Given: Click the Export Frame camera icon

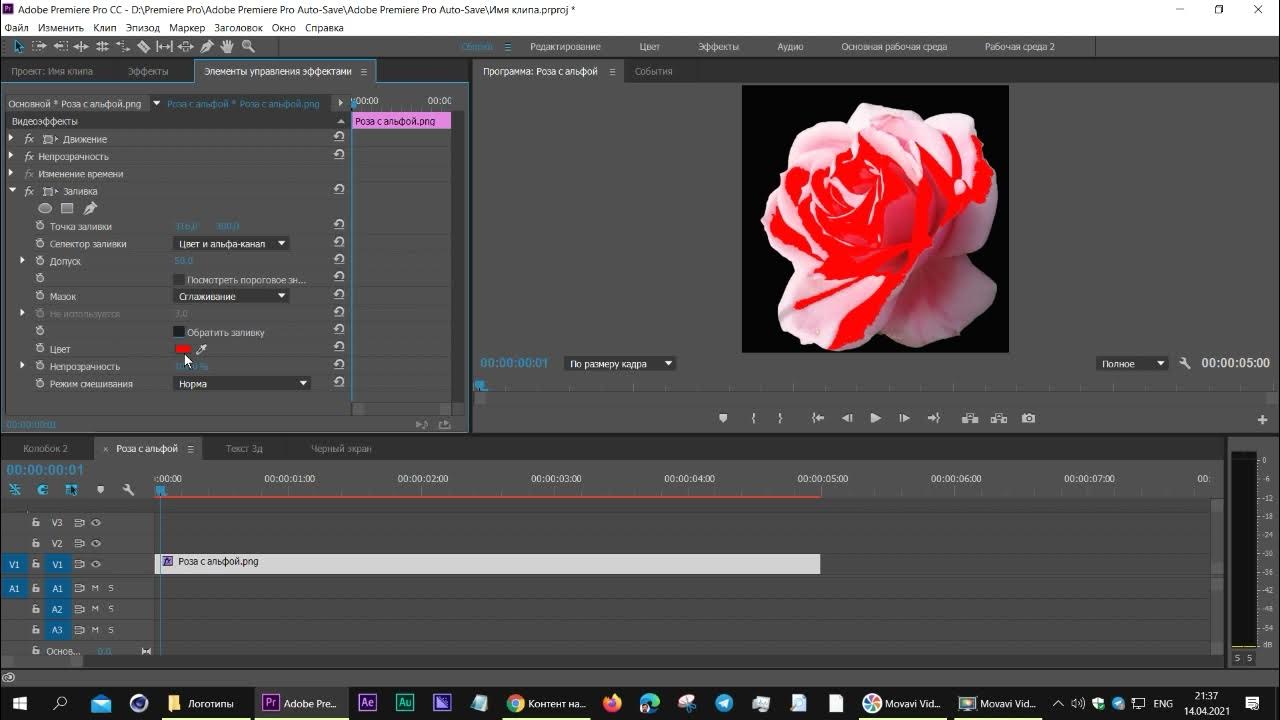Looking at the screenshot, I should coord(1028,418).
